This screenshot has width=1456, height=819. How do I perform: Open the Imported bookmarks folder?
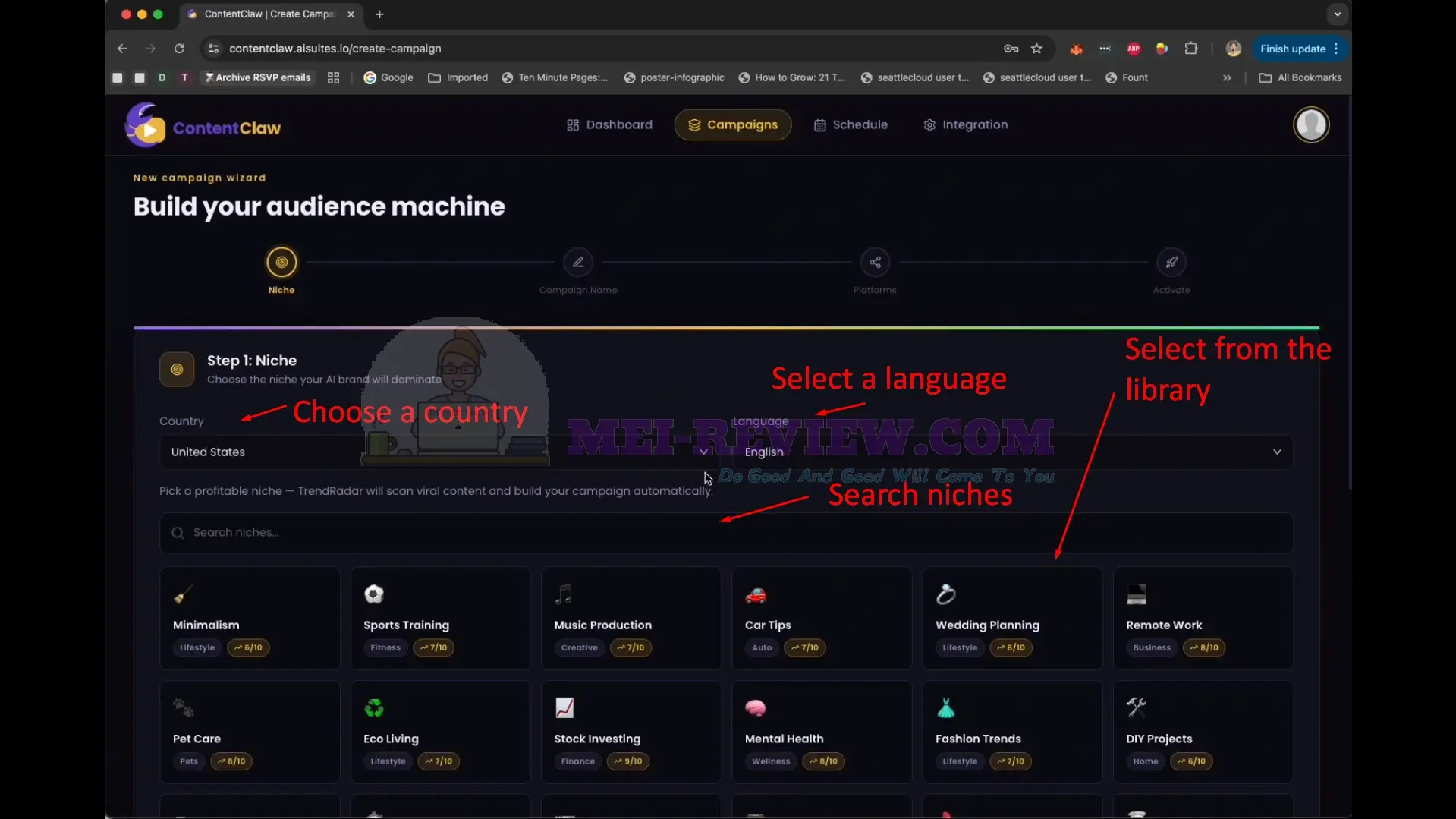coord(458,77)
